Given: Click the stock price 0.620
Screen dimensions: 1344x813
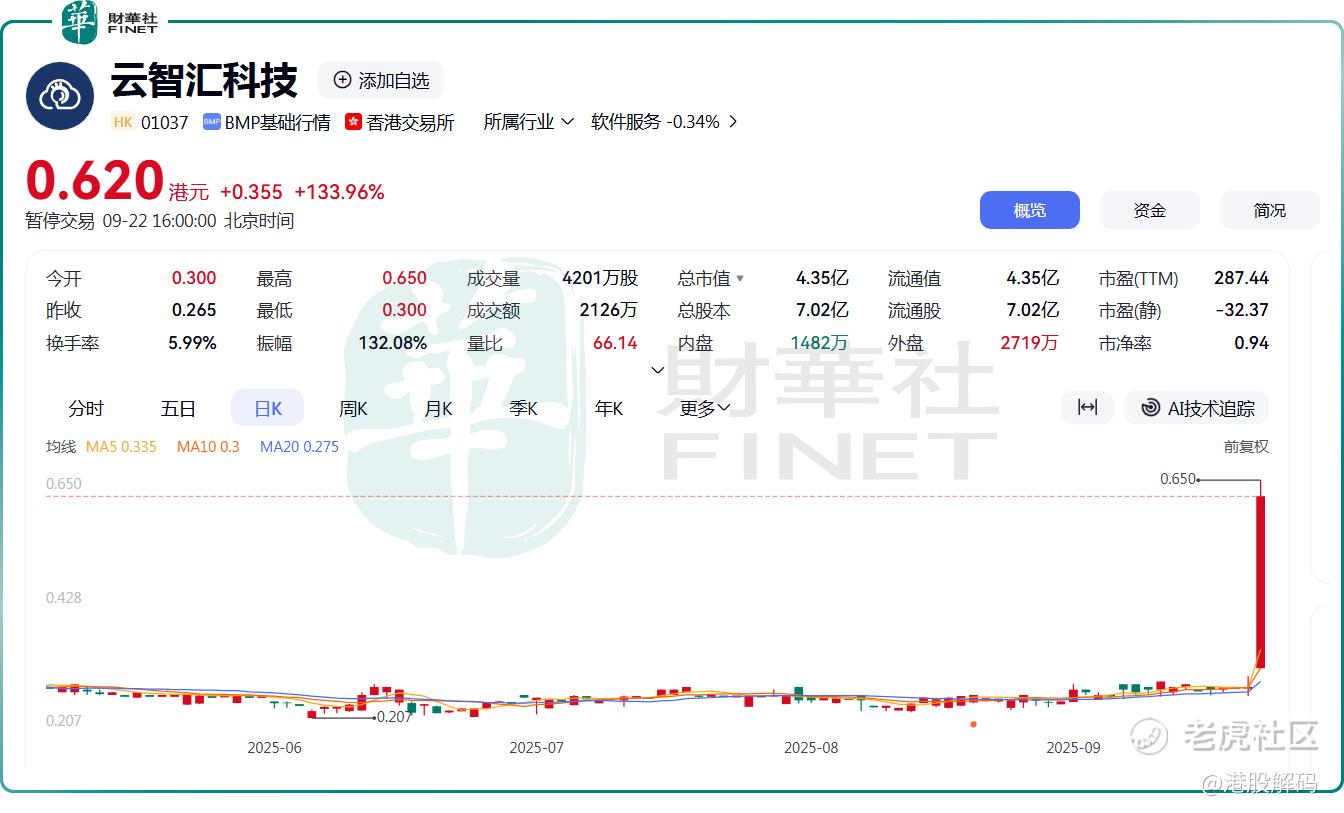Looking at the screenshot, I should click(x=95, y=181).
